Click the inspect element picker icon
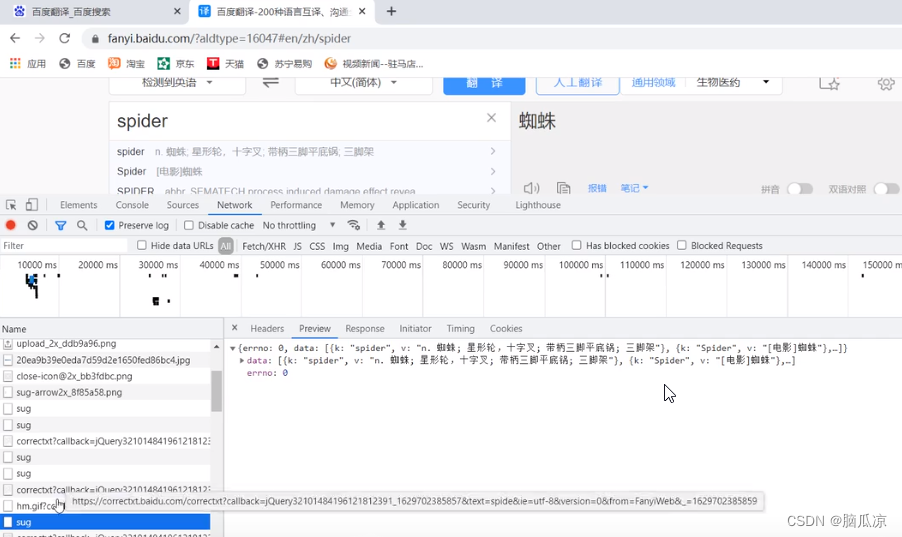Viewport: 902px width, 537px height. 11,205
